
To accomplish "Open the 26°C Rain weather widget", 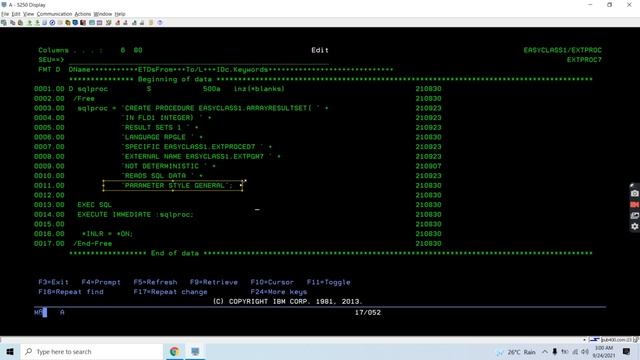I will tap(516, 352).
